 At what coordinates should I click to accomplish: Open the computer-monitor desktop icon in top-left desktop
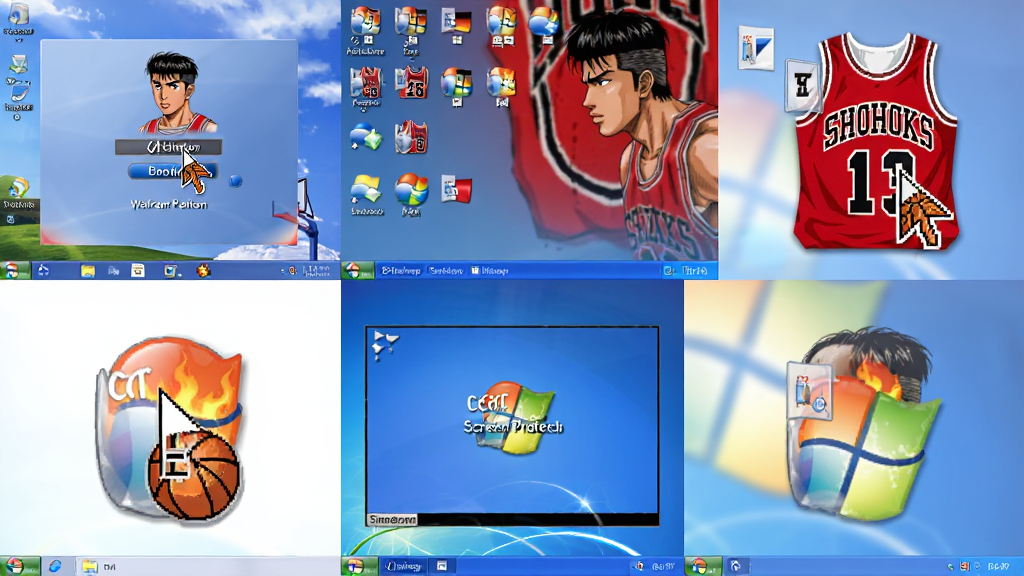pos(18,66)
